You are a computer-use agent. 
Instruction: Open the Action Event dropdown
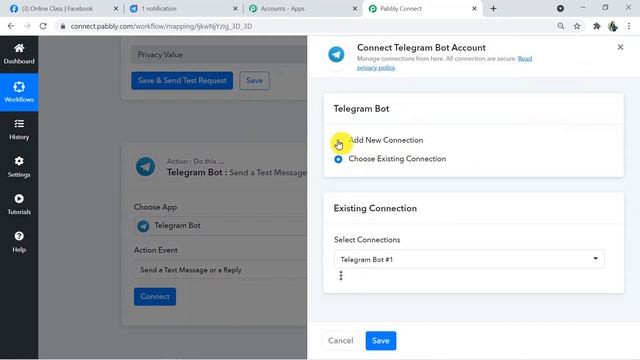tap(220, 270)
